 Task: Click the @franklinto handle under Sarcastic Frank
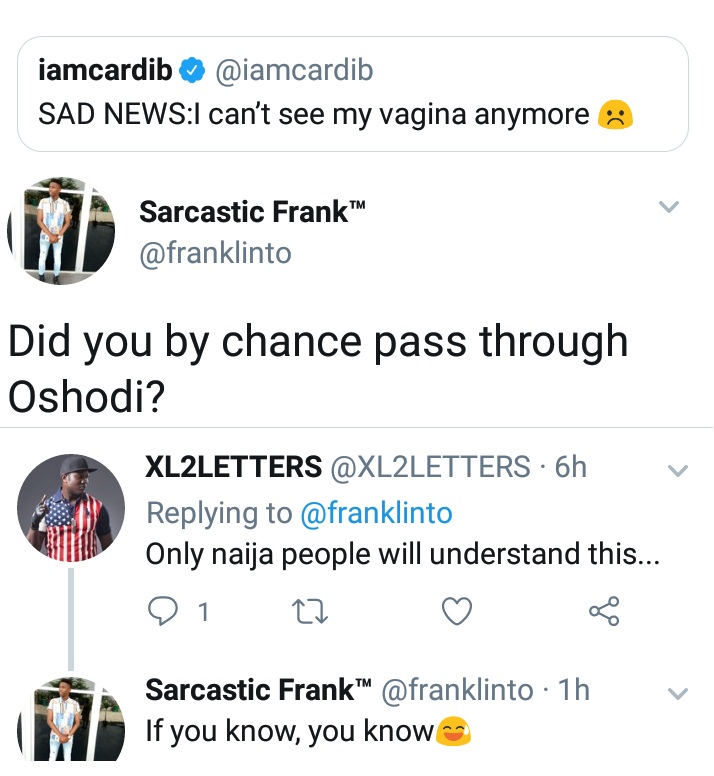tap(215, 253)
